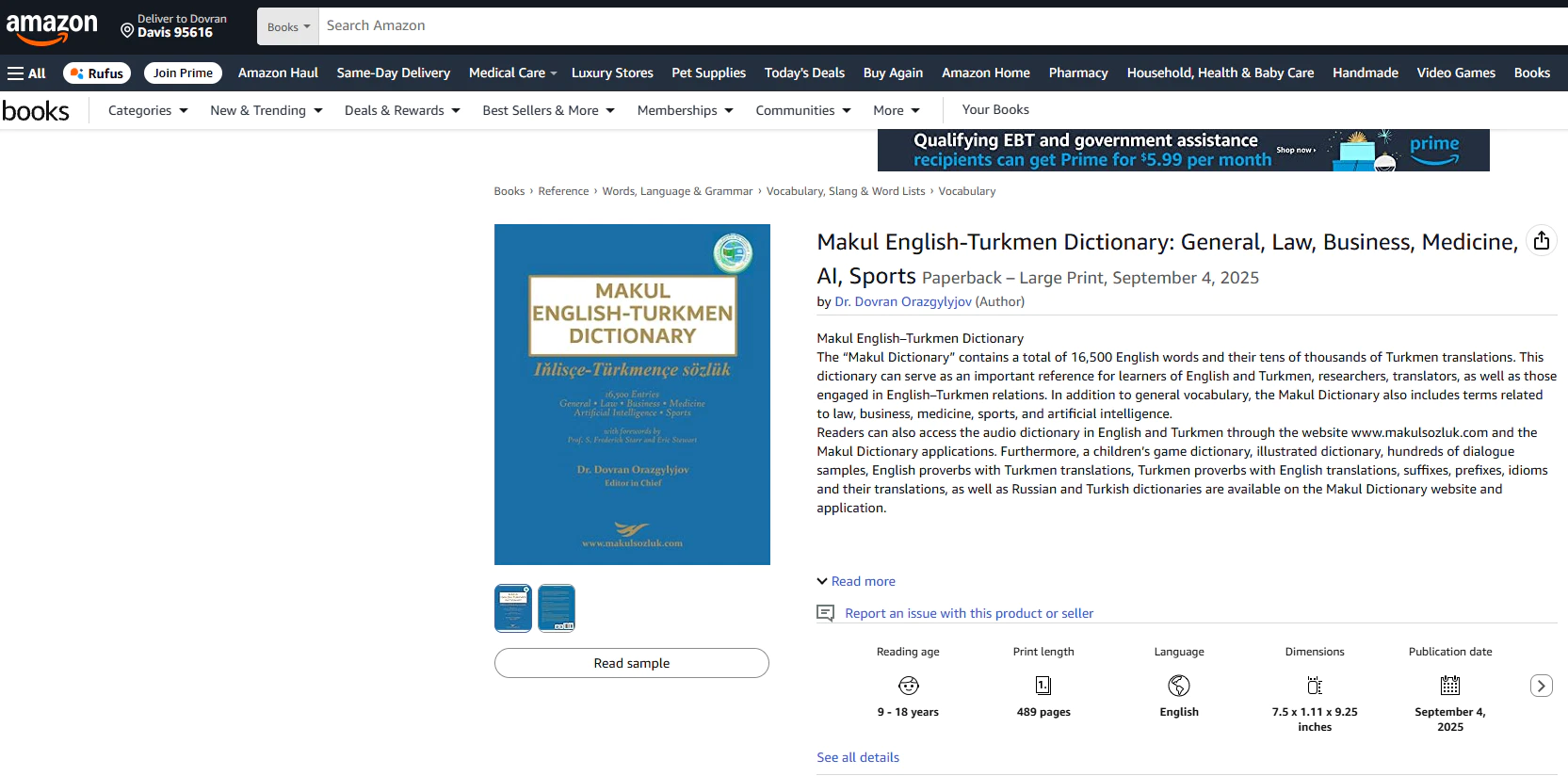
Task: Click the Rufus assistant button
Action: [x=97, y=73]
